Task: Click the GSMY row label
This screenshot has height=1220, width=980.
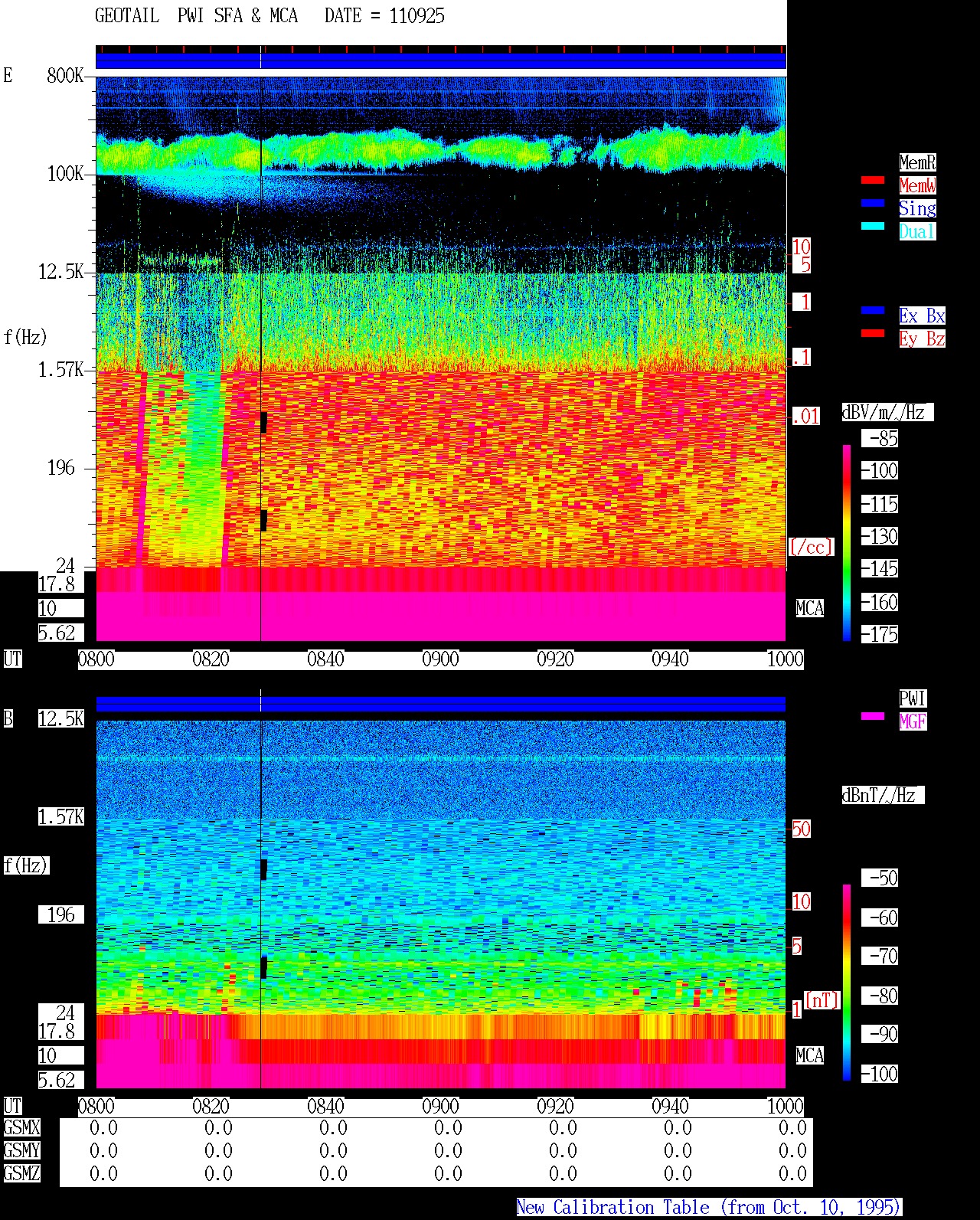Action: point(21,1151)
